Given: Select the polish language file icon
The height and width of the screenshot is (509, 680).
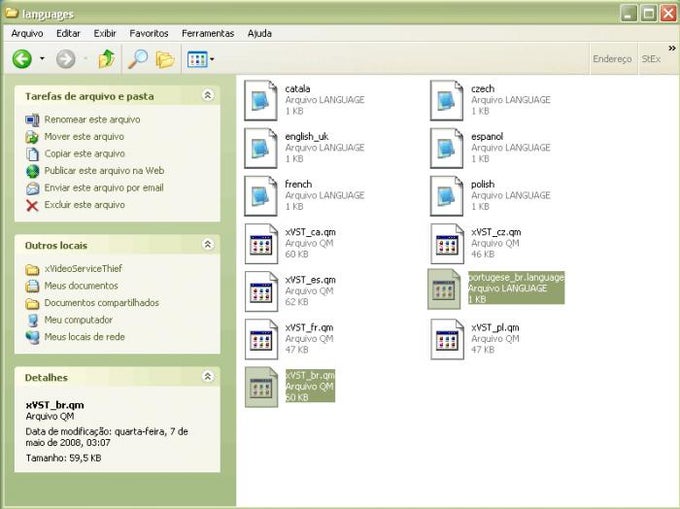Looking at the screenshot, I should pos(447,196).
